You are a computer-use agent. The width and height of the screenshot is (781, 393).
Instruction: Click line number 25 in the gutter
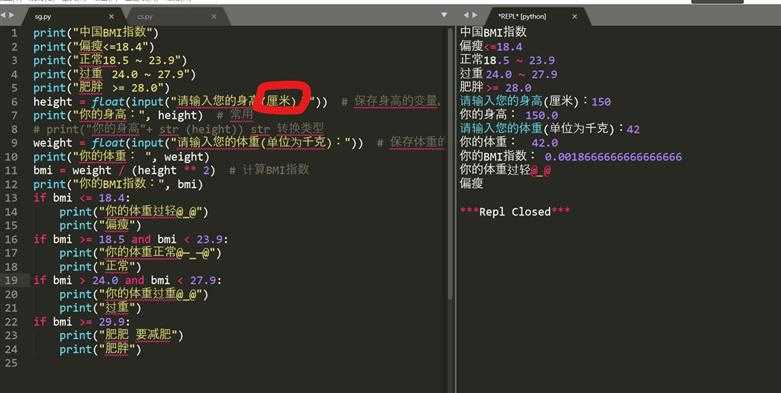pyautogui.click(x=11, y=363)
